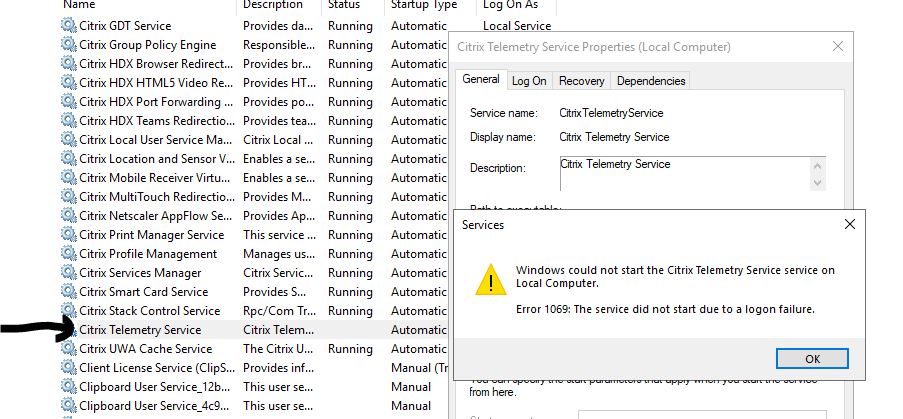
Task: Open the Recovery tab
Action: click(x=582, y=81)
